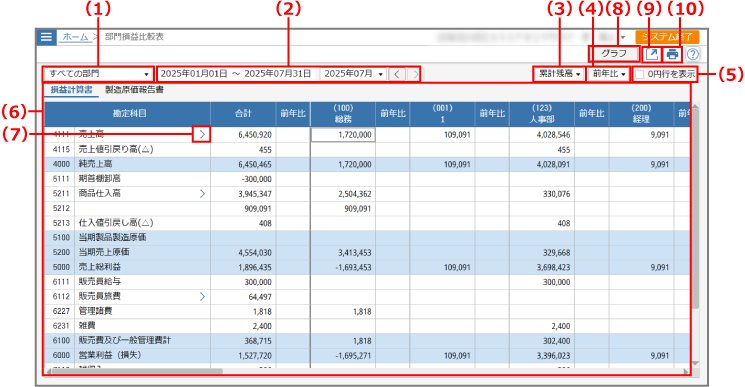The width and height of the screenshot is (745, 387).
Task: Open the 2025年07月 month dropdown
Action: (353, 74)
